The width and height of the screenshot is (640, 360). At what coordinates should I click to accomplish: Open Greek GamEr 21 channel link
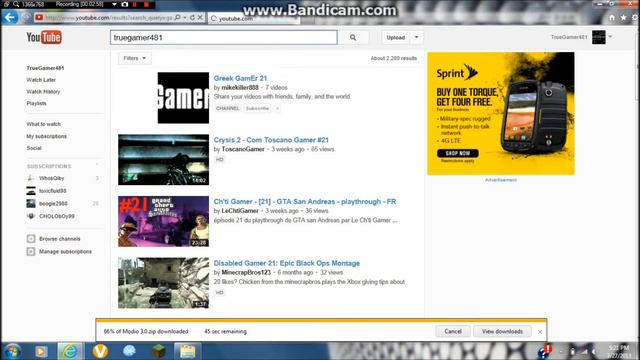pos(240,78)
